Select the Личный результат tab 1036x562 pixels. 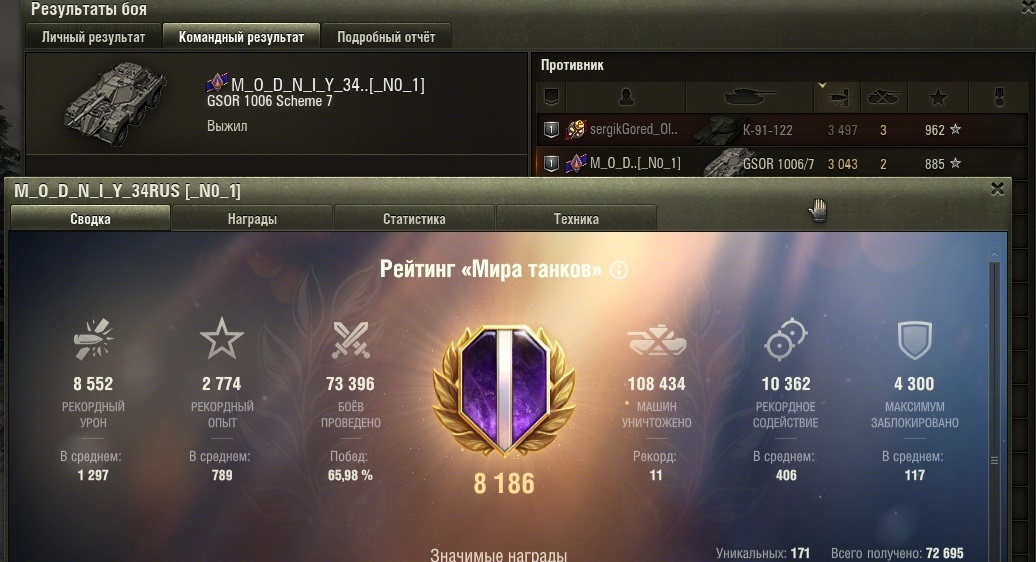click(93, 37)
